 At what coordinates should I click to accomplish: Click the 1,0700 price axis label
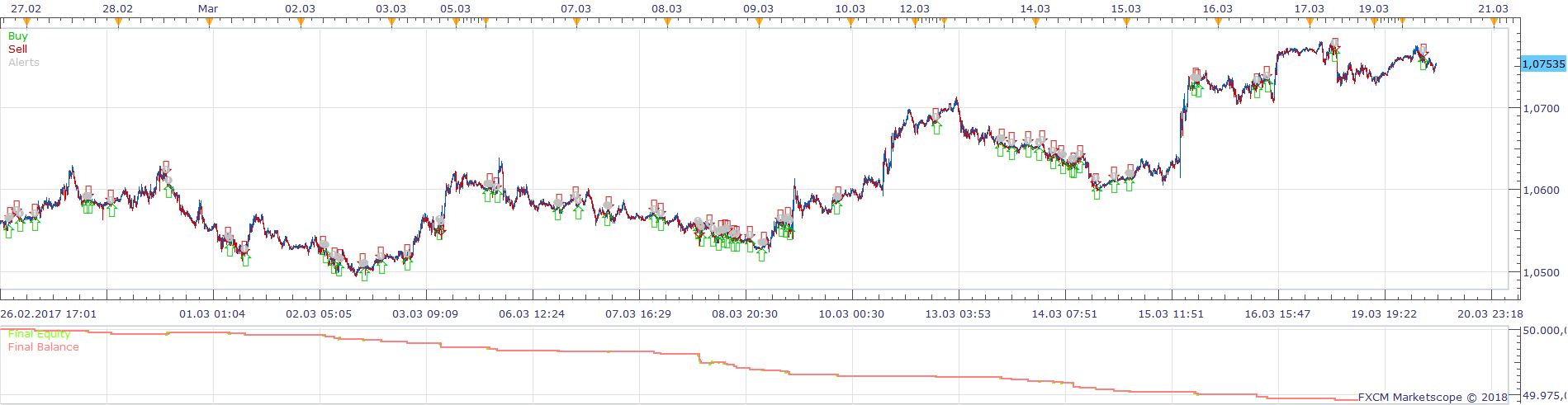pyautogui.click(x=1541, y=108)
